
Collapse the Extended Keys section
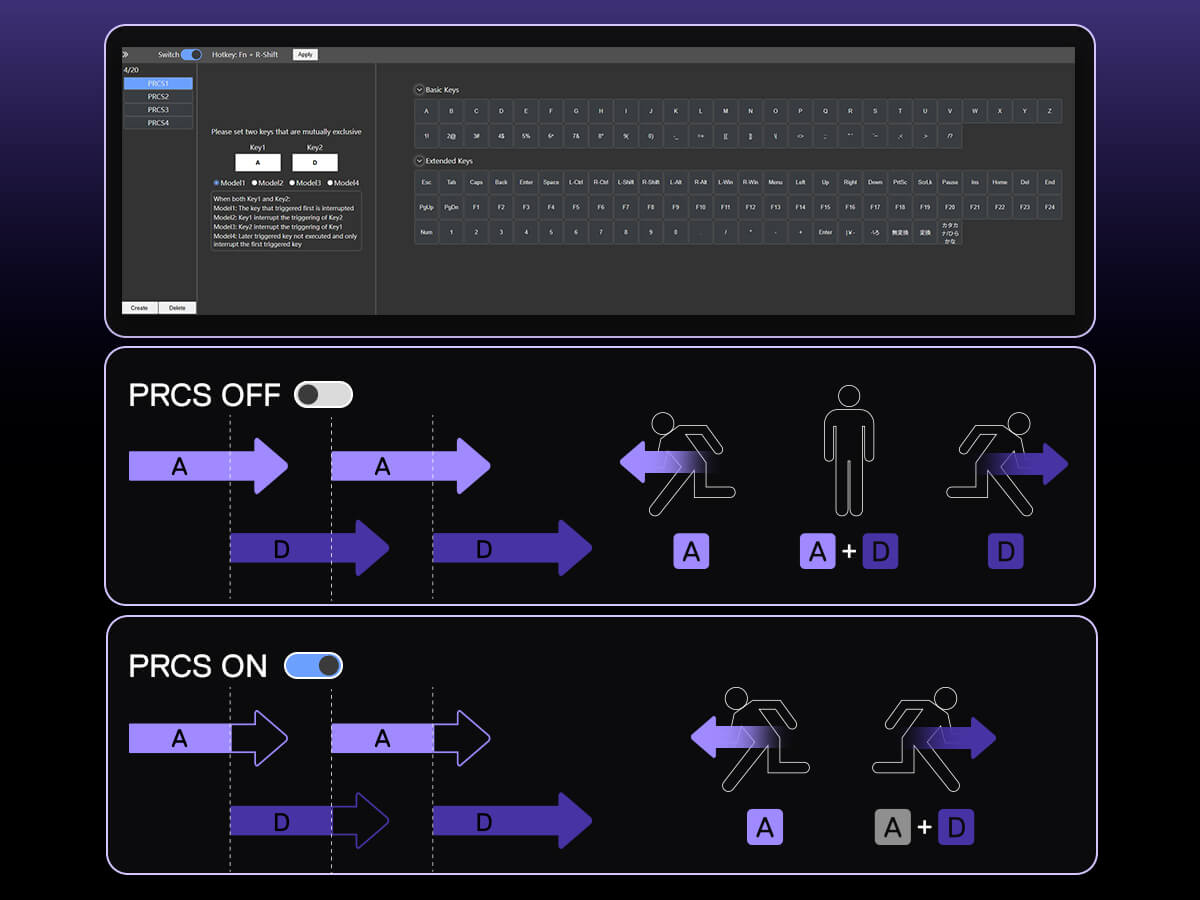[x=418, y=160]
